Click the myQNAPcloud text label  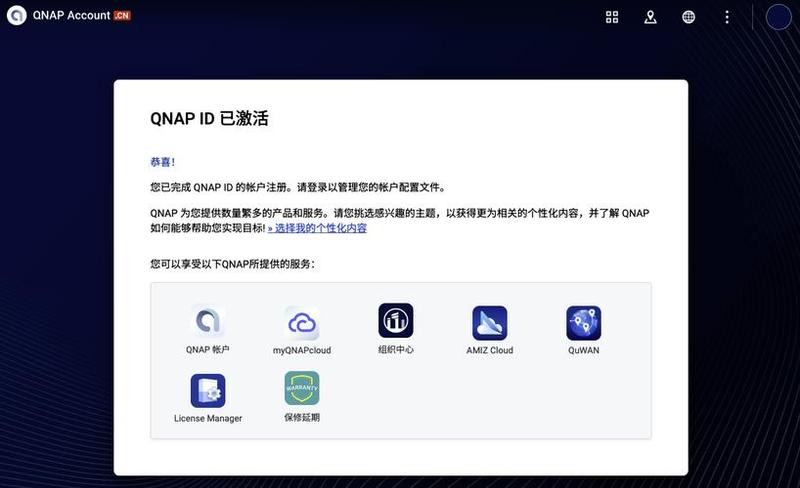click(302, 350)
